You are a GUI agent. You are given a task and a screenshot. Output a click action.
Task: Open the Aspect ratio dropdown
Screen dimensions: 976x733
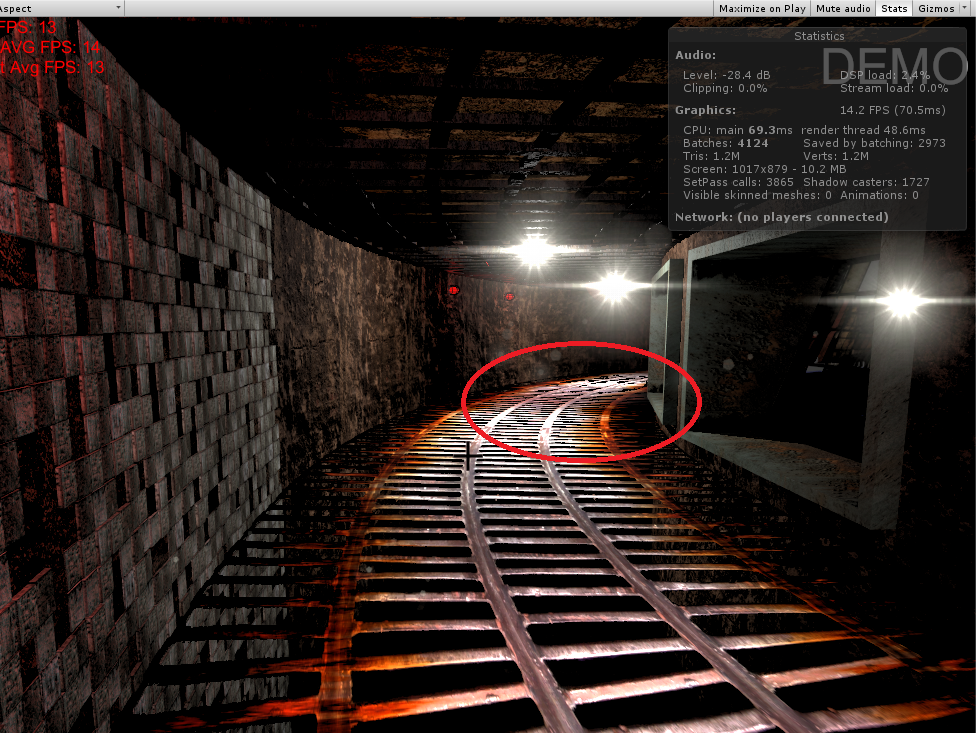60,8
